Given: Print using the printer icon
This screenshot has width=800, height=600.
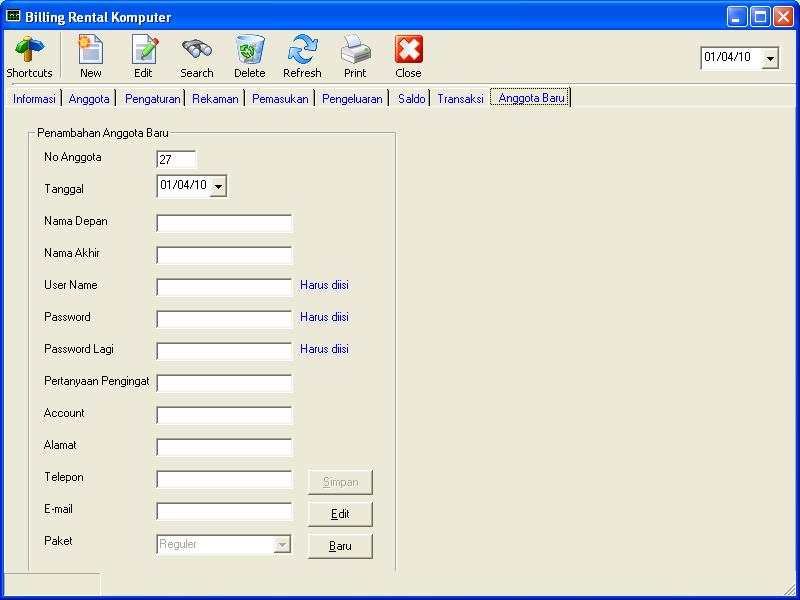Looking at the screenshot, I should pyautogui.click(x=355, y=50).
